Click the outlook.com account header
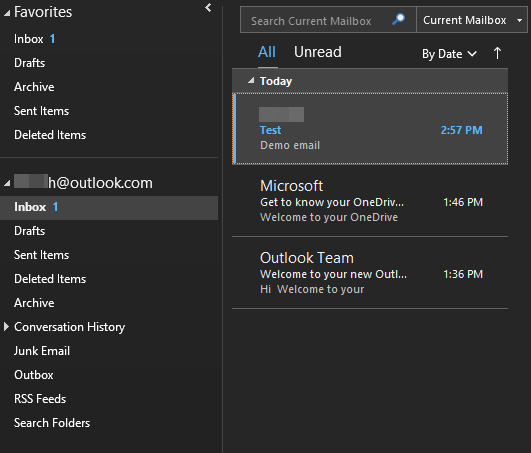This screenshot has height=453, width=531. tap(83, 183)
